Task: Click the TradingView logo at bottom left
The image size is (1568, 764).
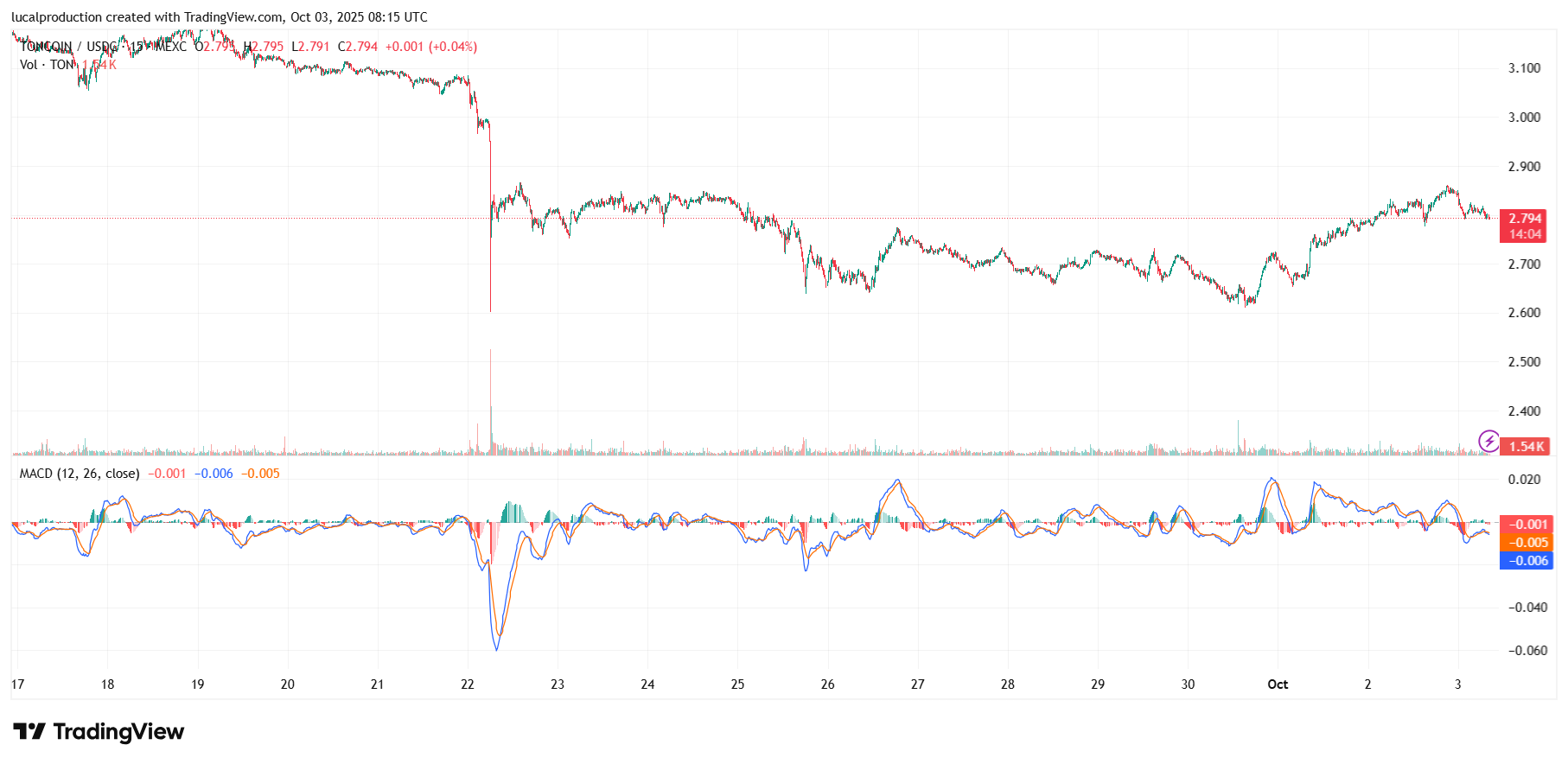Action: click(x=99, y=732)
